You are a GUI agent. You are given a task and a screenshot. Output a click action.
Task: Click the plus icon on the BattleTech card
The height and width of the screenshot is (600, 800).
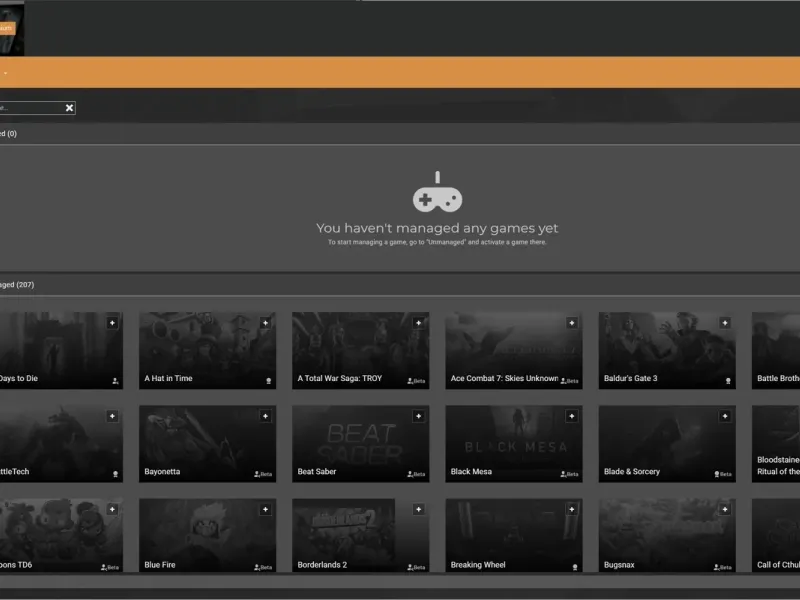112,416
